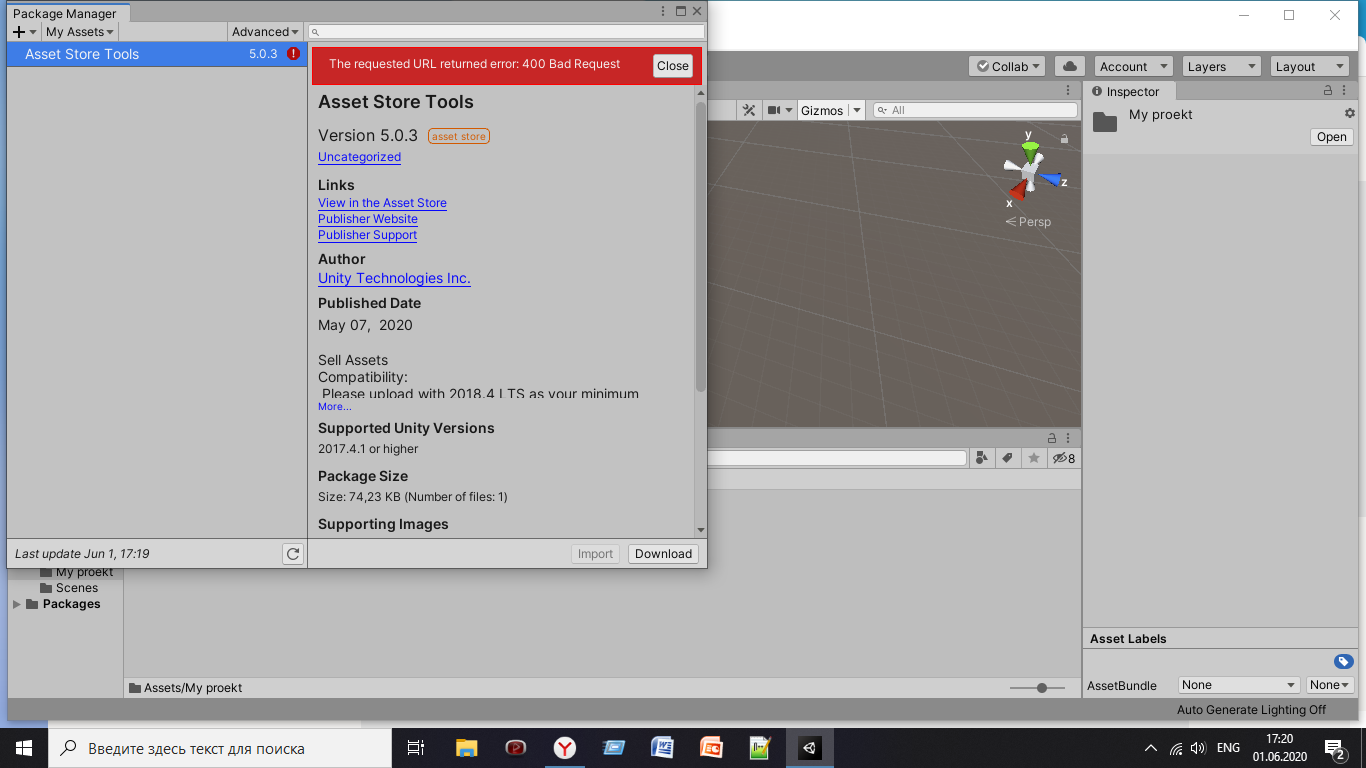Open the Package Manager window options menu
The height and width of the screenshot is (768, 1366).
click(664, 12)
